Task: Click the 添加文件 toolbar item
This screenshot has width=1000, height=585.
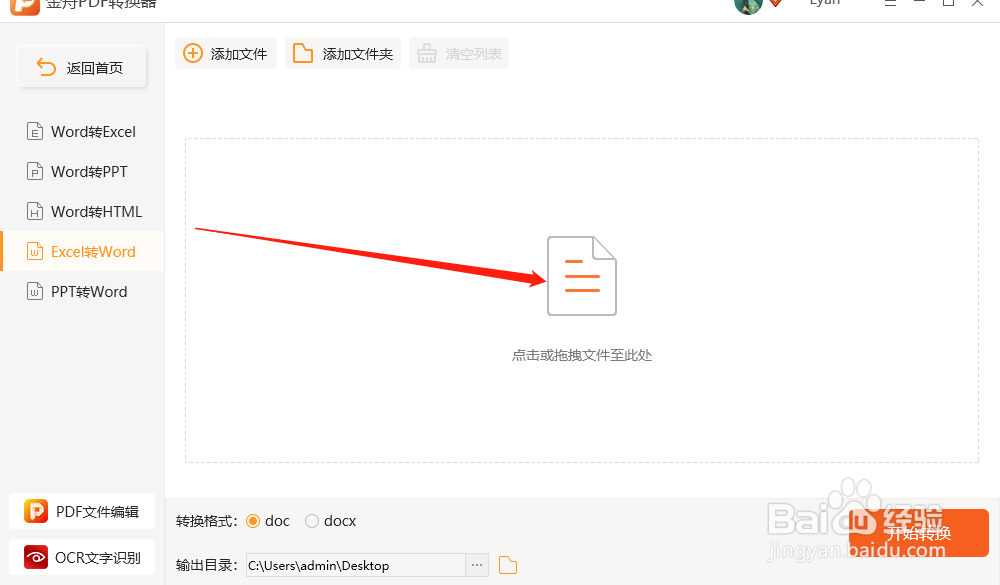Action: point(226,53)
